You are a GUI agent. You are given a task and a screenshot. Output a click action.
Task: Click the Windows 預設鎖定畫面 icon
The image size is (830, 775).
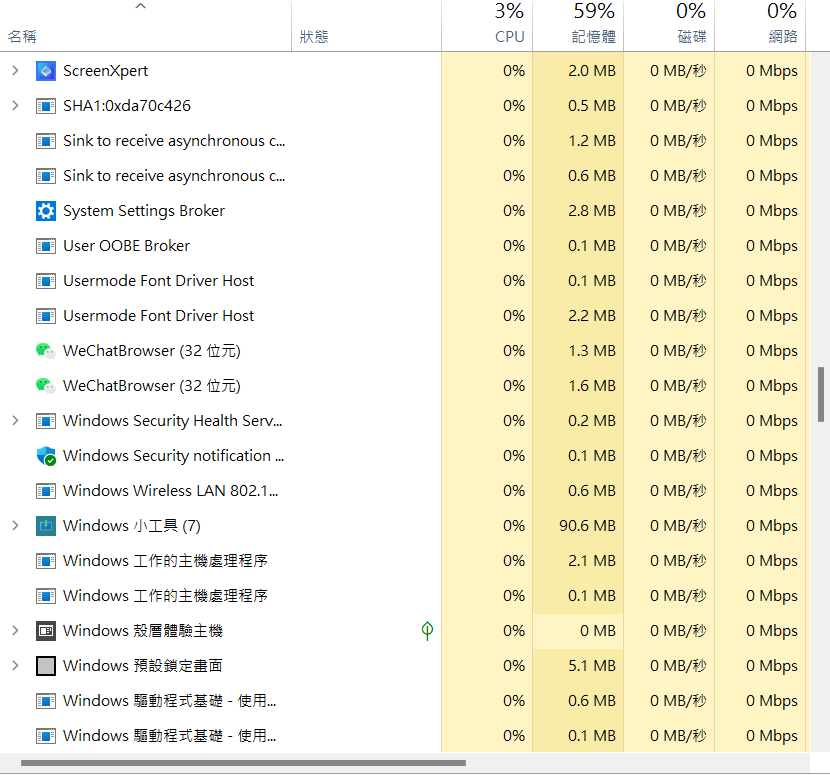coord(46,665)
